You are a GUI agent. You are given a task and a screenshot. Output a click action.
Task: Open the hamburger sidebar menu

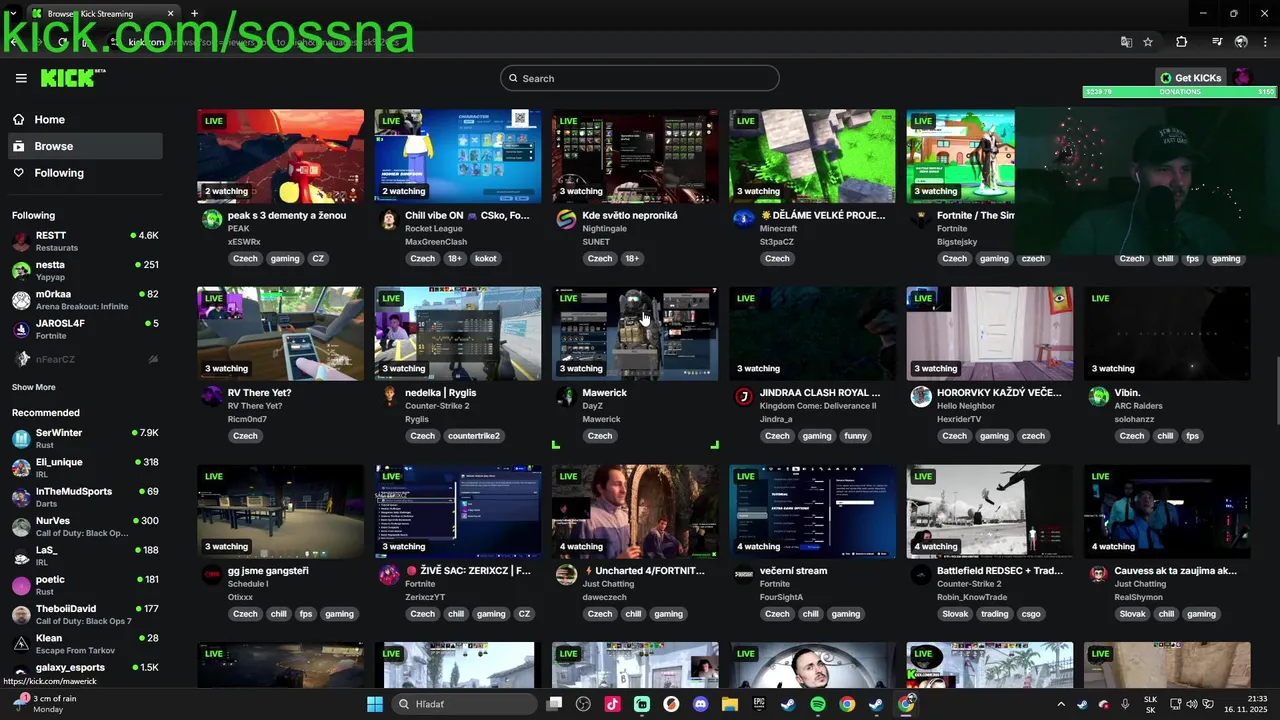[x=21, y=78]
